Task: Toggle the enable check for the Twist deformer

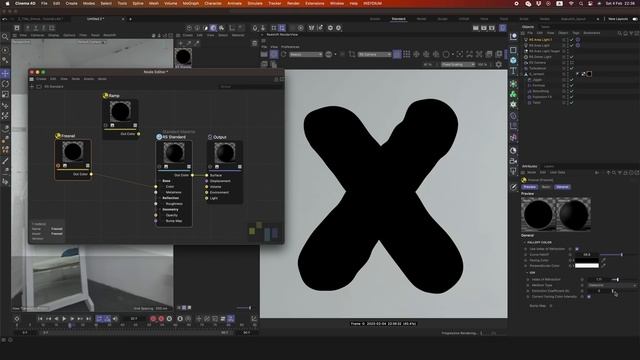Action: tap(571, 102)
